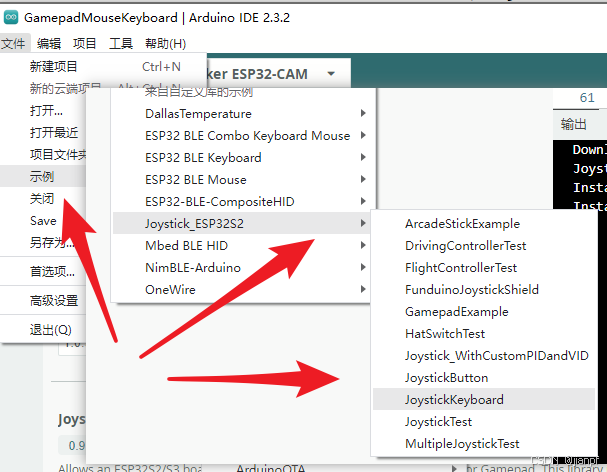Choose 另存为... in the file menu
Viewport: 607px width, 472px height.
tap(43, 243)
